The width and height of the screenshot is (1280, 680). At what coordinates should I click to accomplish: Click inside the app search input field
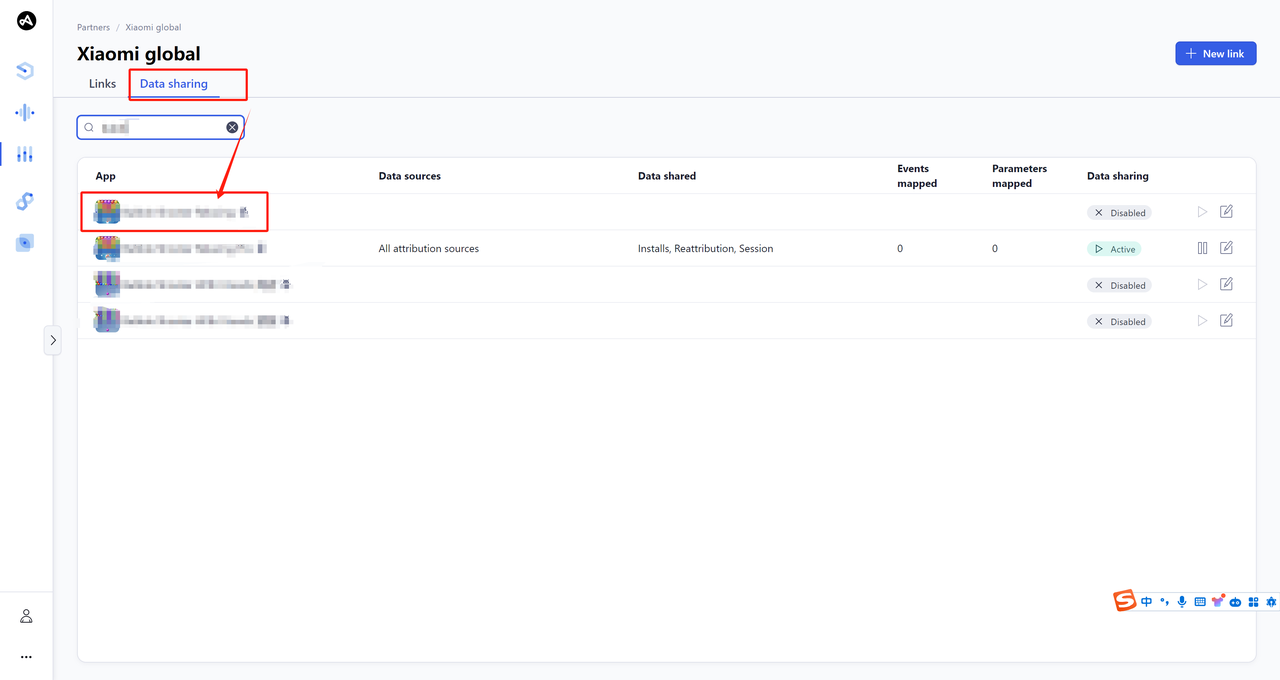(160, 127)
